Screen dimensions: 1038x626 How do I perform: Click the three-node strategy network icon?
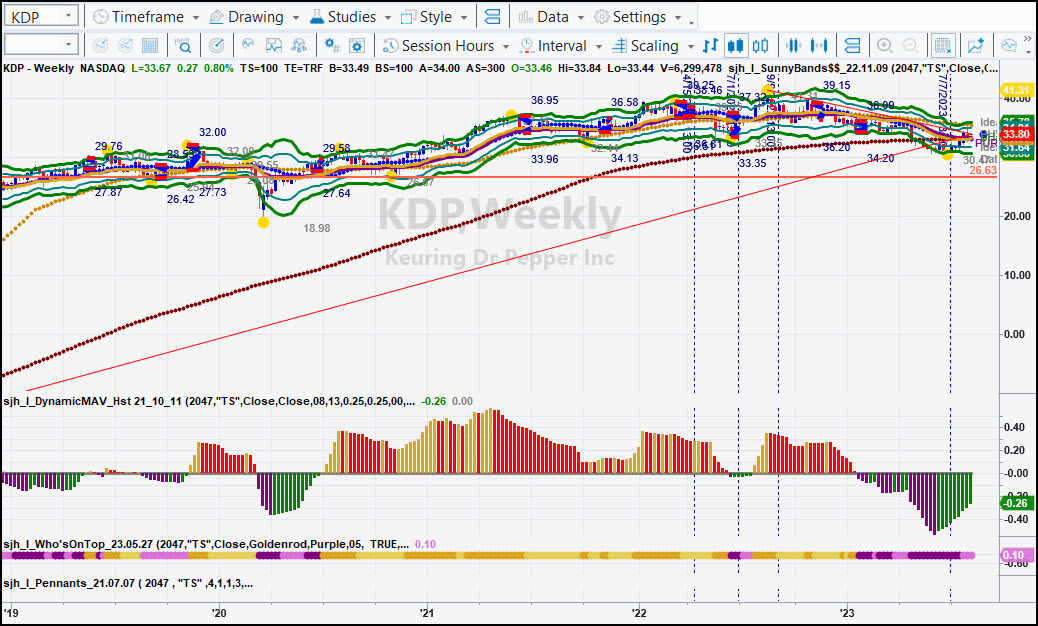[x=299, y=46]
